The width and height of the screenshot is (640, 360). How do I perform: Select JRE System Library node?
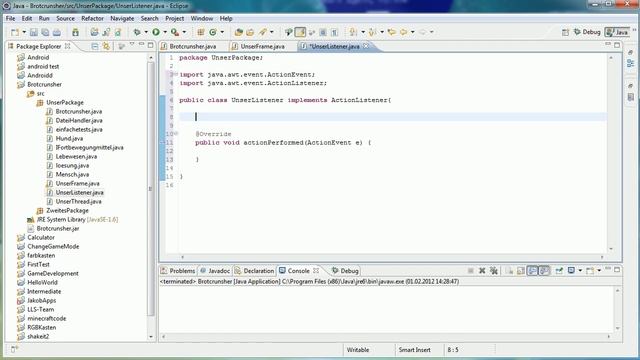pos(77,219)
